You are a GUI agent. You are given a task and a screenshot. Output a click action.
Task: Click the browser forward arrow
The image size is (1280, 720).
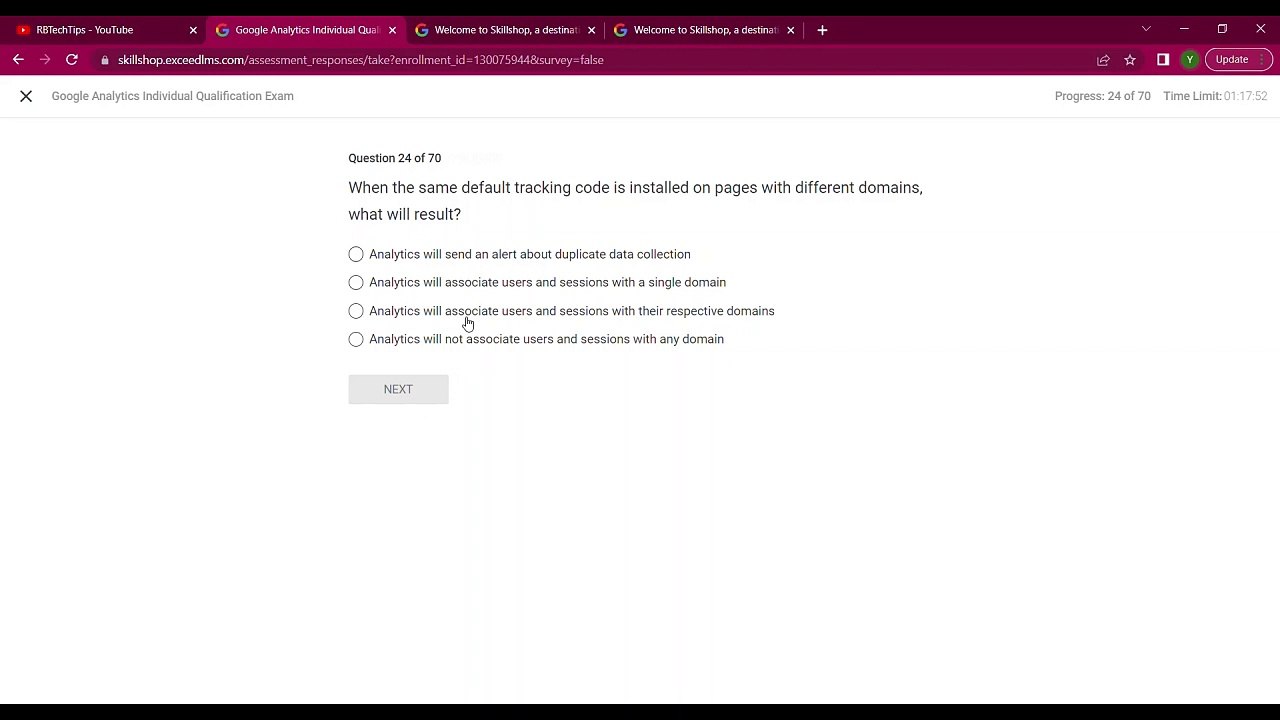pyautogui.click(x=45, y=60)
